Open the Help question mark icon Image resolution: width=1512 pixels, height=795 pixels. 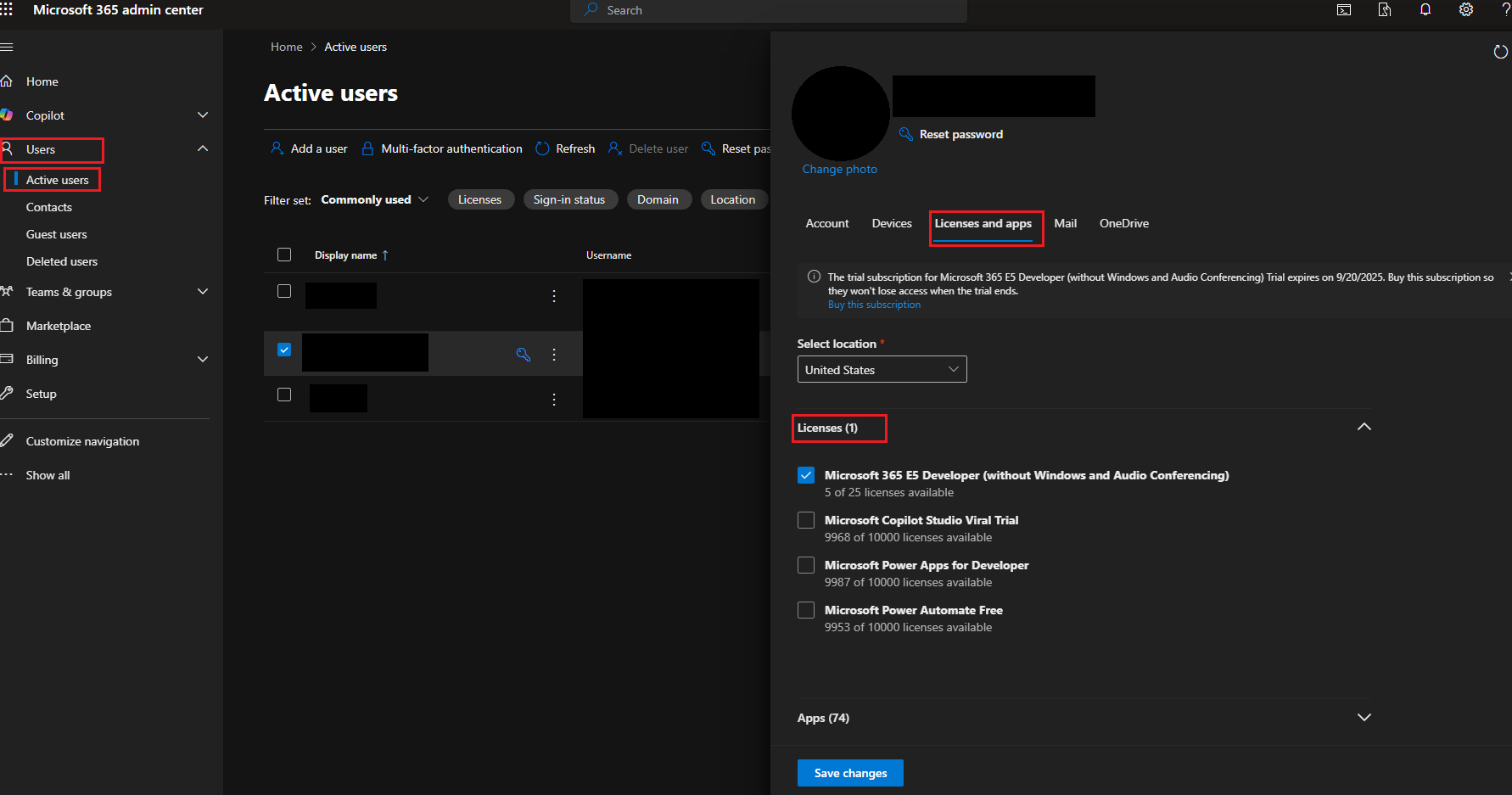[1504, 10]
